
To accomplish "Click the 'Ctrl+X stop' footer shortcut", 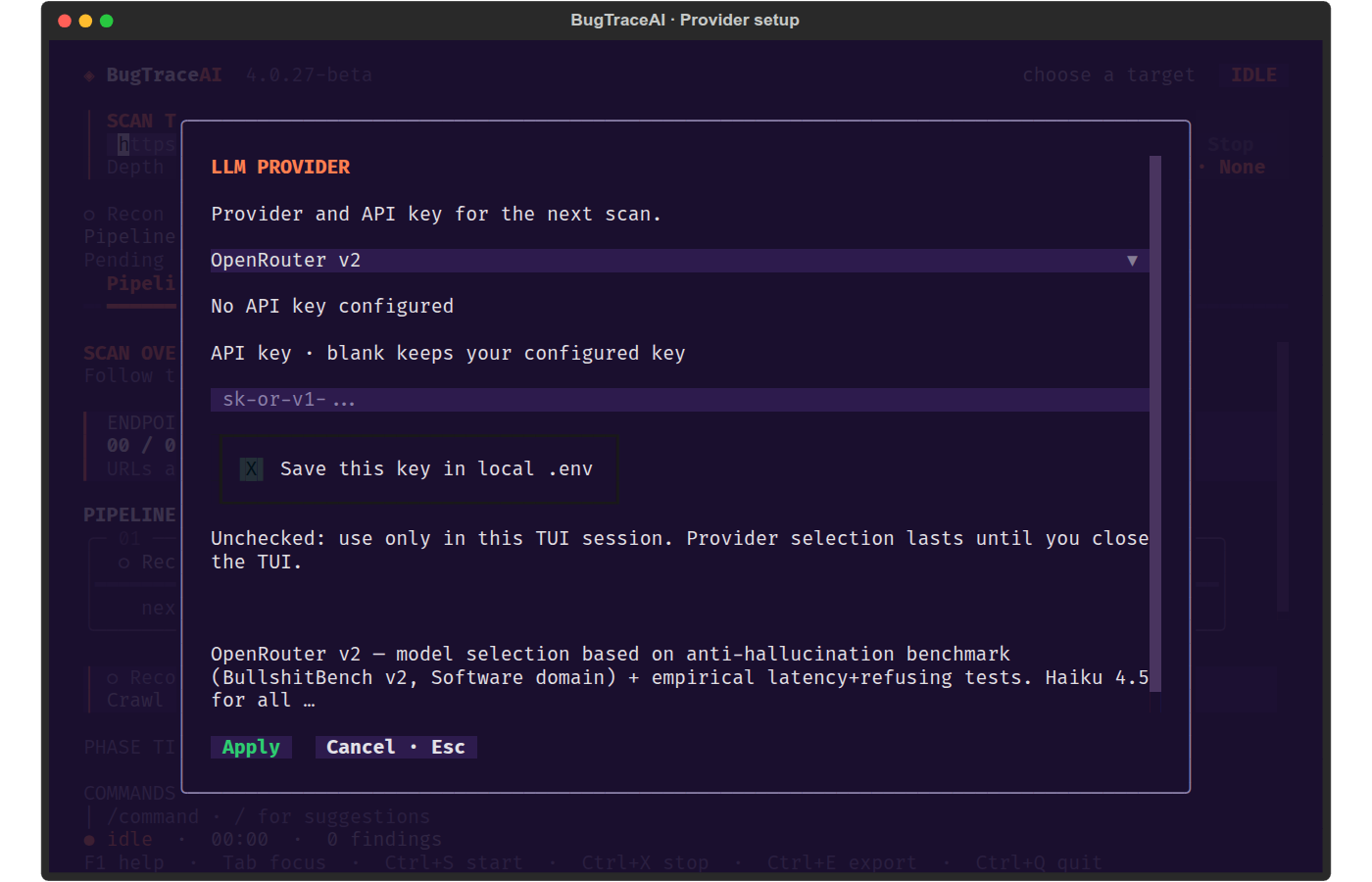I will 645,862.
